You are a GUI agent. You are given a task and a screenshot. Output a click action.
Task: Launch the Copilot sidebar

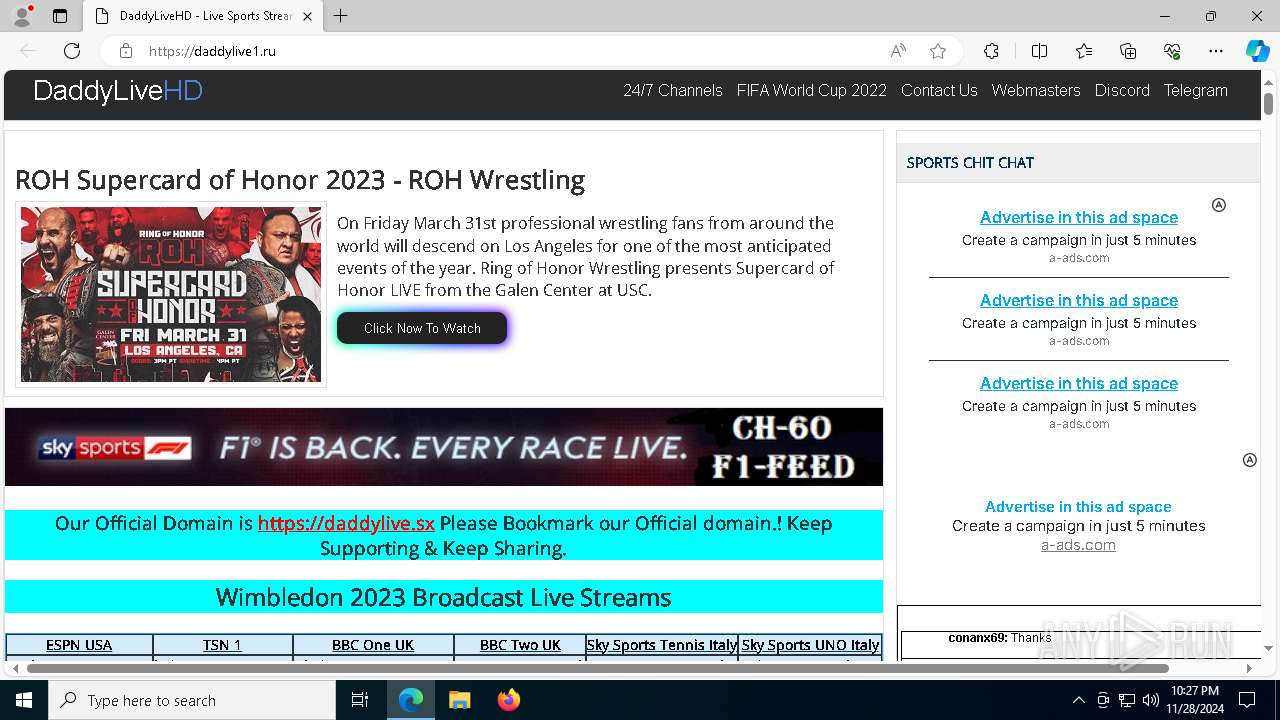pos(1257,51)
